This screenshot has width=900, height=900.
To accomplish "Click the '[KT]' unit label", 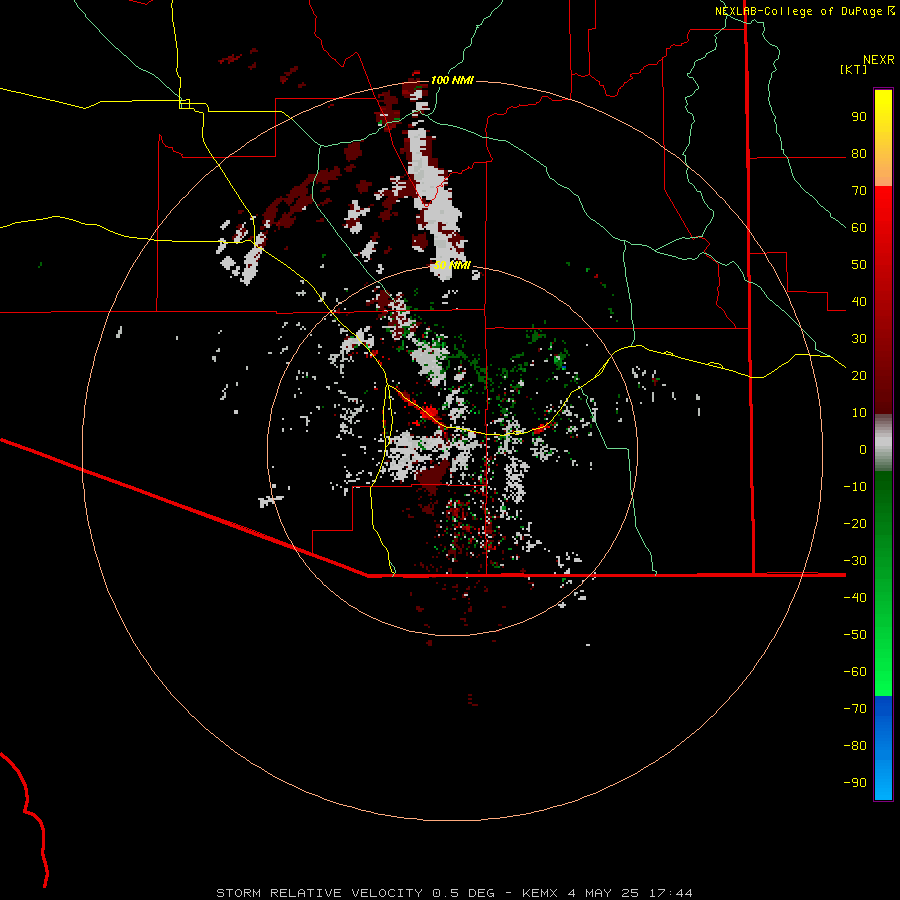I will [x=853, y=69].
